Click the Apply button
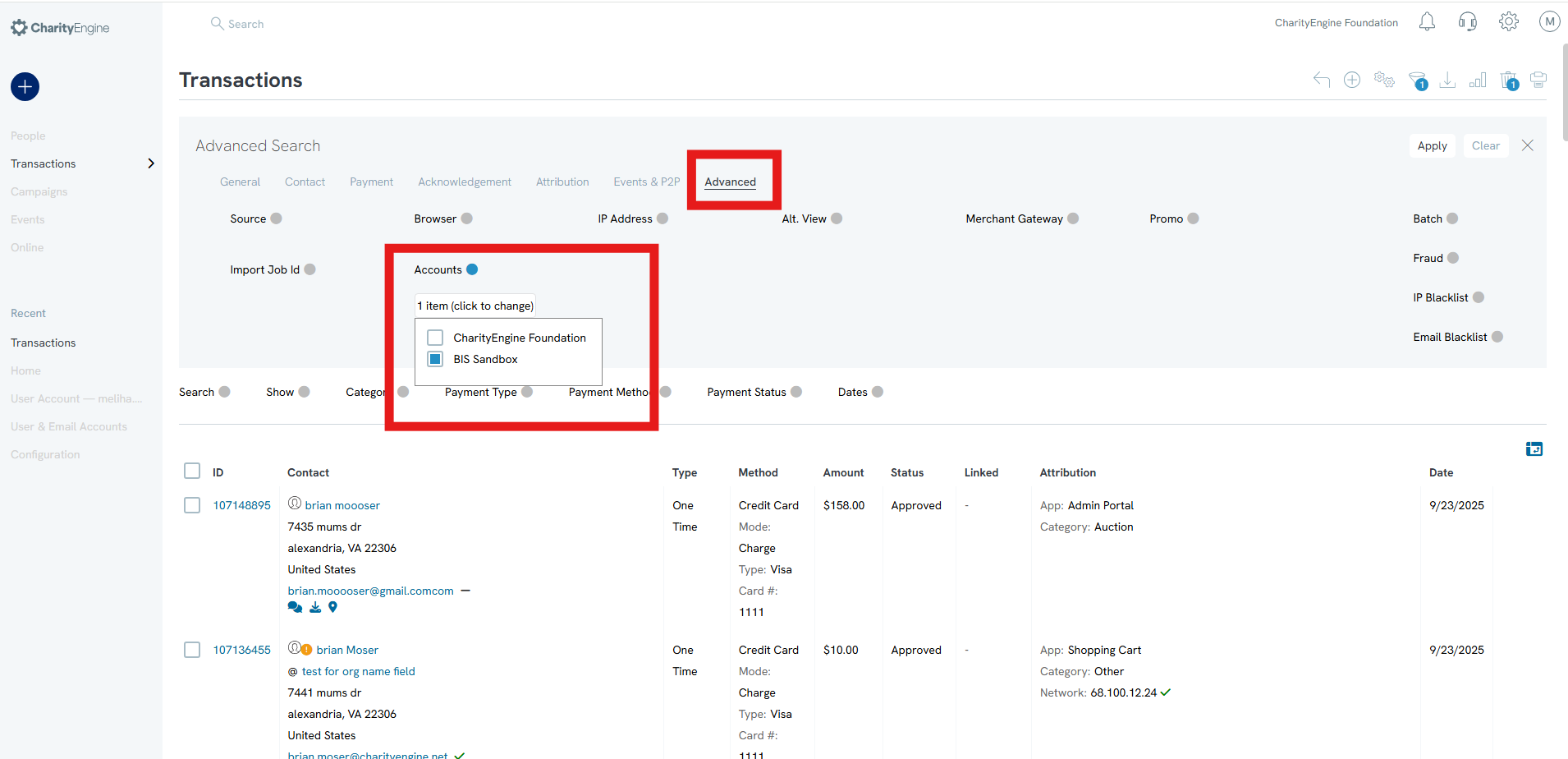 (1433, 145)
